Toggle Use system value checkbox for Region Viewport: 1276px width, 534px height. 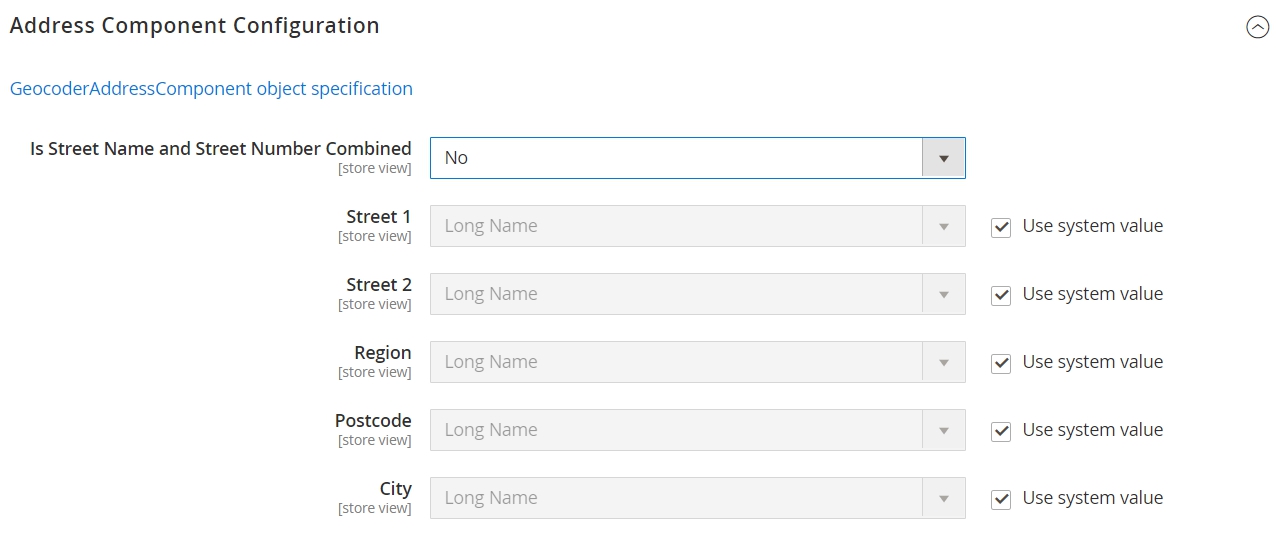click(x=1001, y=363)
